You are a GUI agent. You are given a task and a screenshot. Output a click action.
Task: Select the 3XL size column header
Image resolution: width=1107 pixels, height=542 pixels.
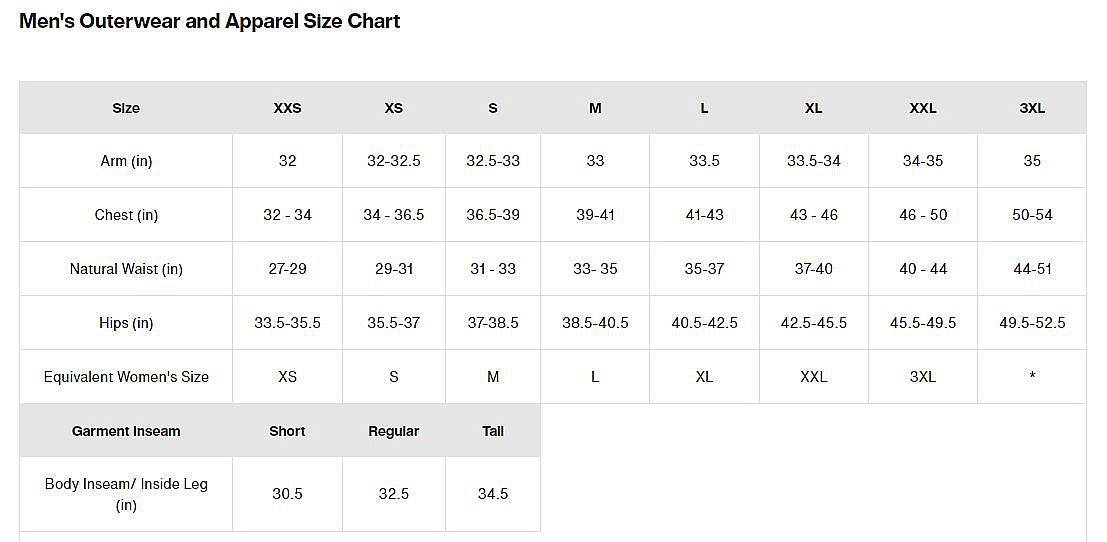tap(1032, 108)
